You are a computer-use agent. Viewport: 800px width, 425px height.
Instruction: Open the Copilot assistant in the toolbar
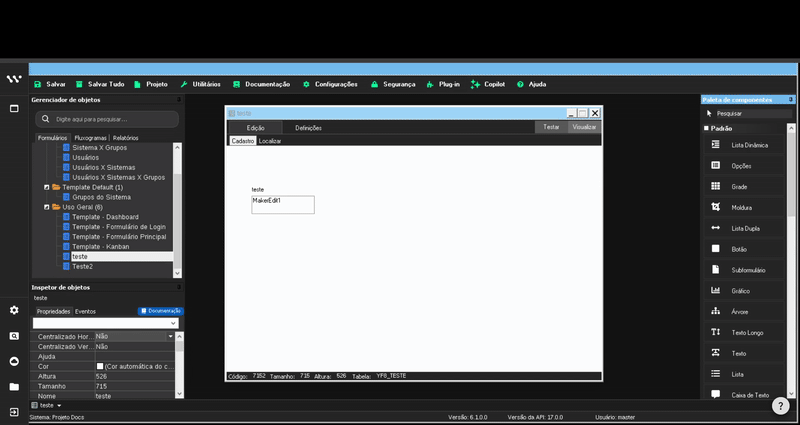click(x=488, y=84)
